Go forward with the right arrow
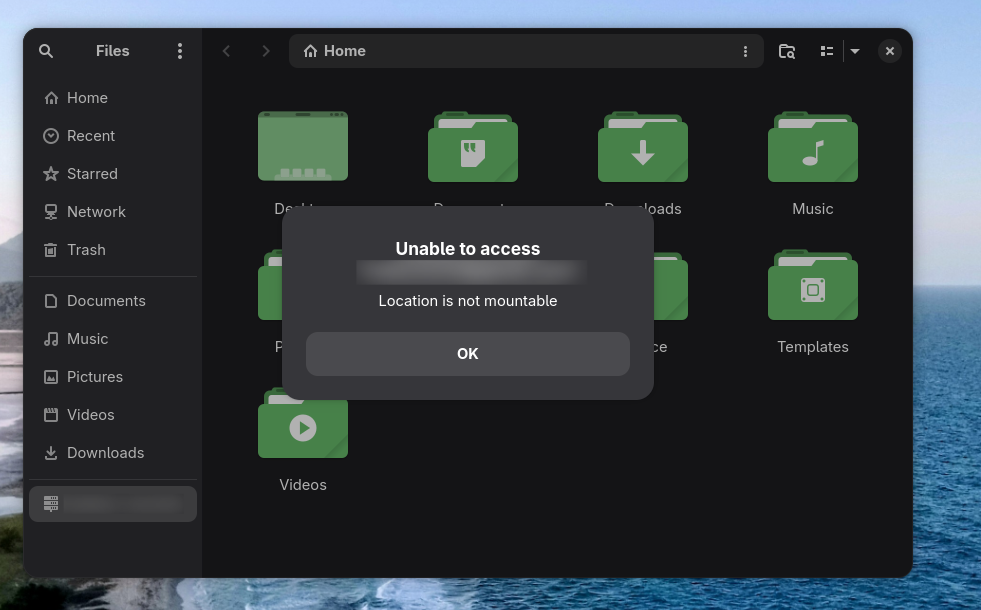The height and width of the screenshot is (610, 981). (265, 51)
